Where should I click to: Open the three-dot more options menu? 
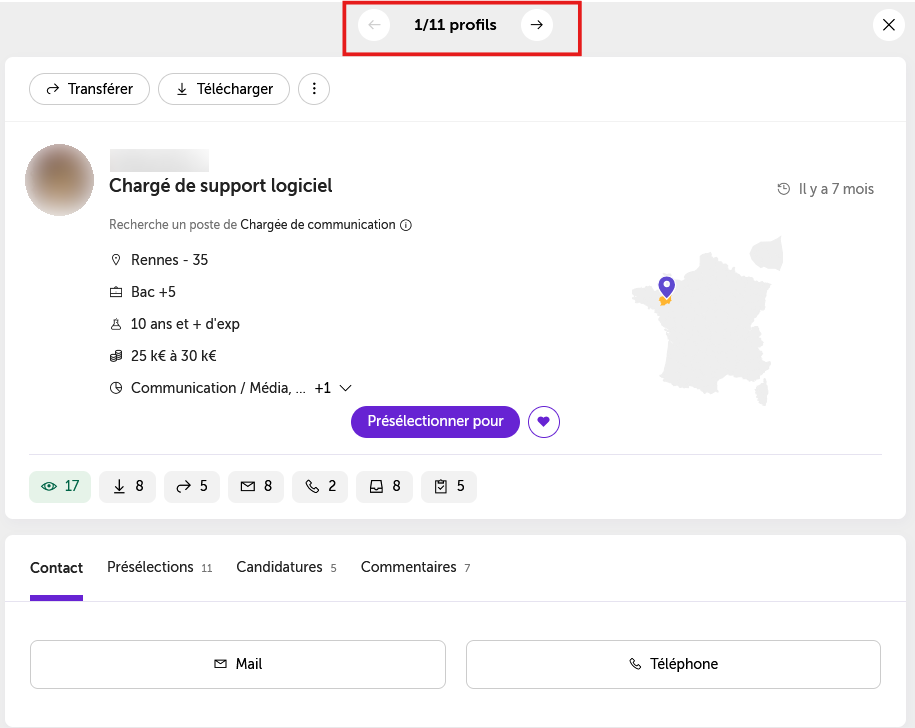coord(314,89)
